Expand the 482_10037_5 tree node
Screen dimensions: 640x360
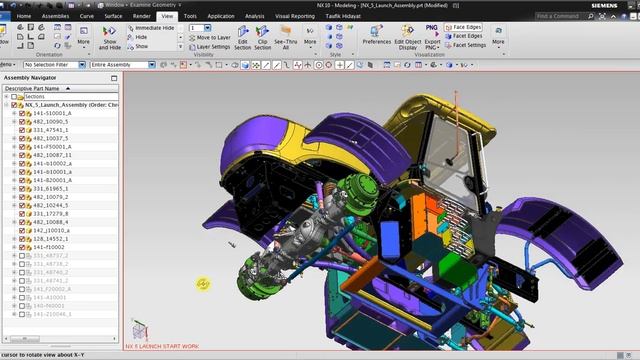[x=14, y=138]
